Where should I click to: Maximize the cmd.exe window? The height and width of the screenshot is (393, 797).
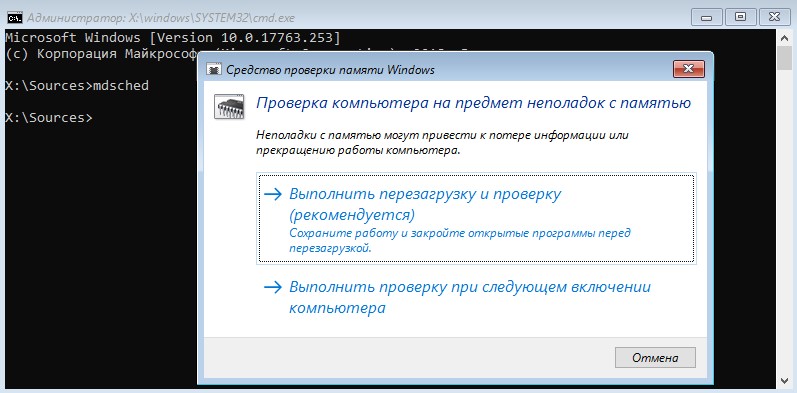(x=740, y=17)
